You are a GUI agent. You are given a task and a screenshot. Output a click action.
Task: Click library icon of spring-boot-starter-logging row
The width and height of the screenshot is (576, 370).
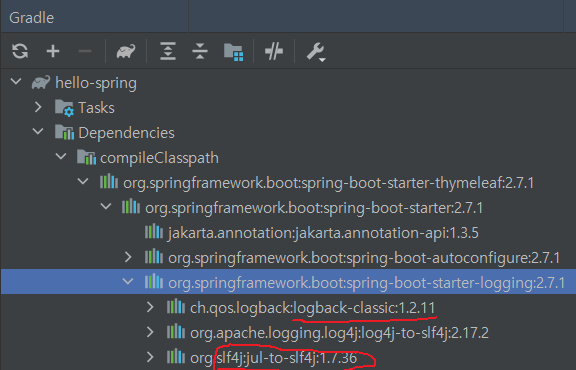pos(154,282)
